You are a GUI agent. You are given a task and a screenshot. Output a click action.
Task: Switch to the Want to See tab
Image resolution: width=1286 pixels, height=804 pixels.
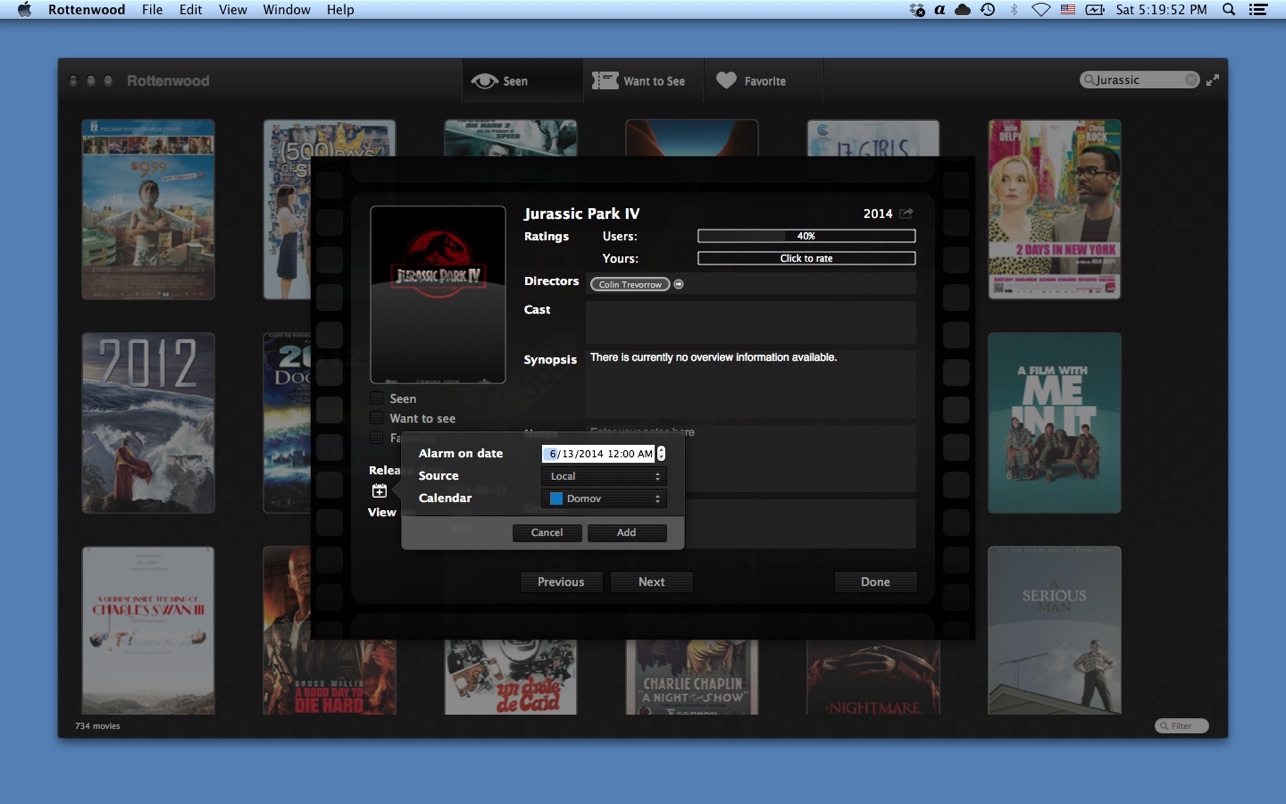pyautogui.click(x=640, y=81)
